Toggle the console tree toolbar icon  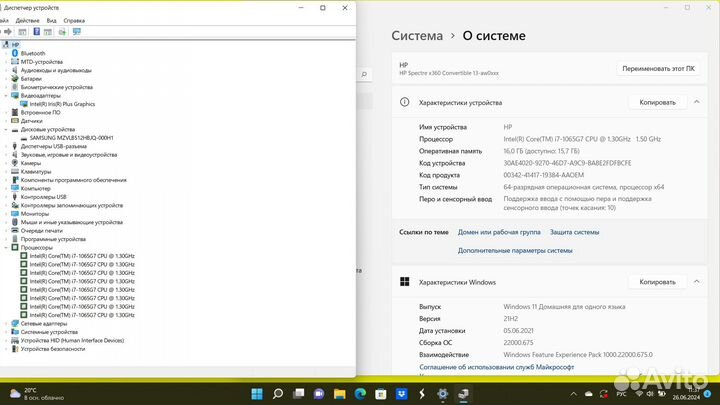22,32
